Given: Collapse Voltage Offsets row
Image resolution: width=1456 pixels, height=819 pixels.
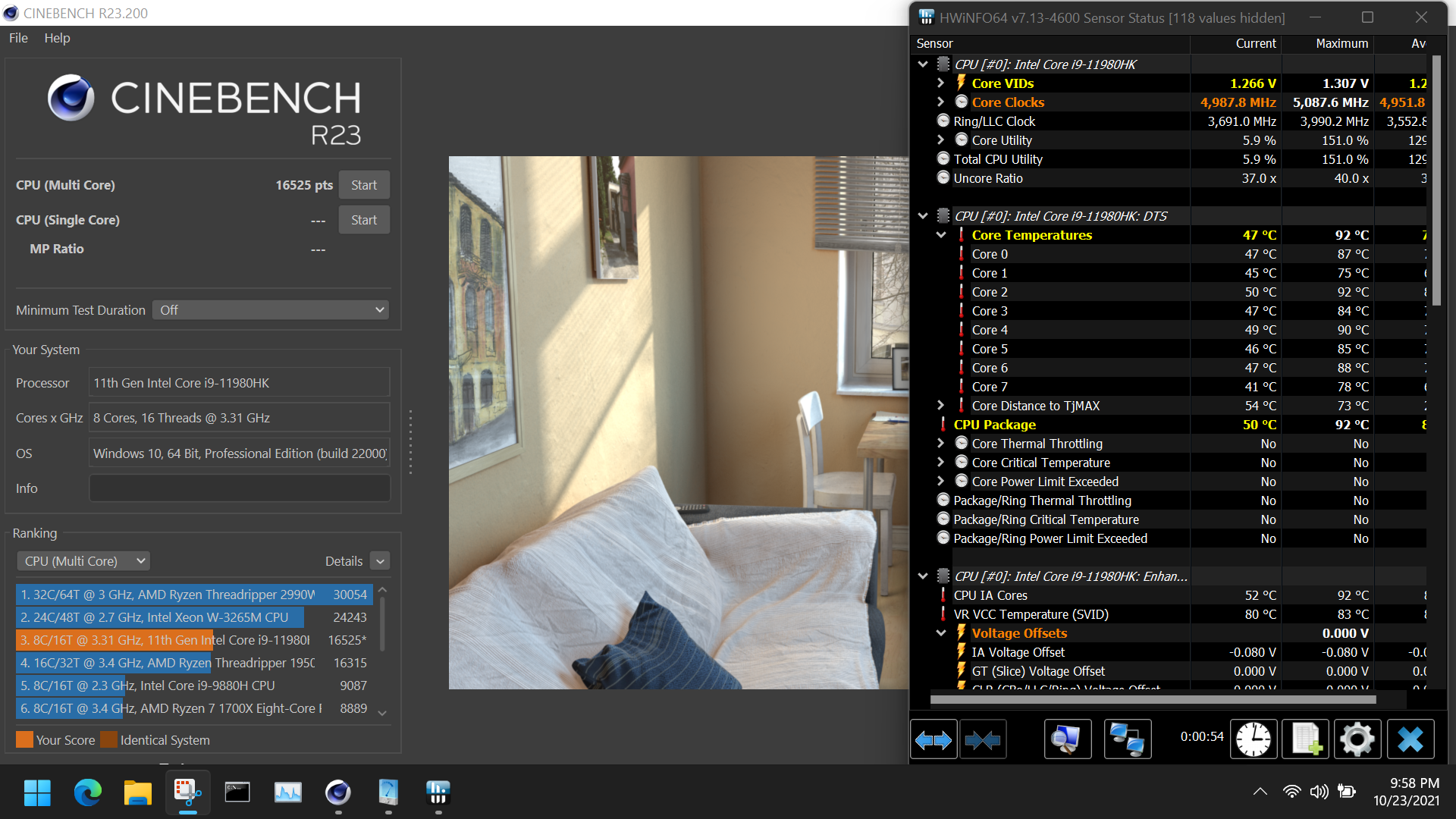Looking at the screenshot, I should tap(941, 633).
